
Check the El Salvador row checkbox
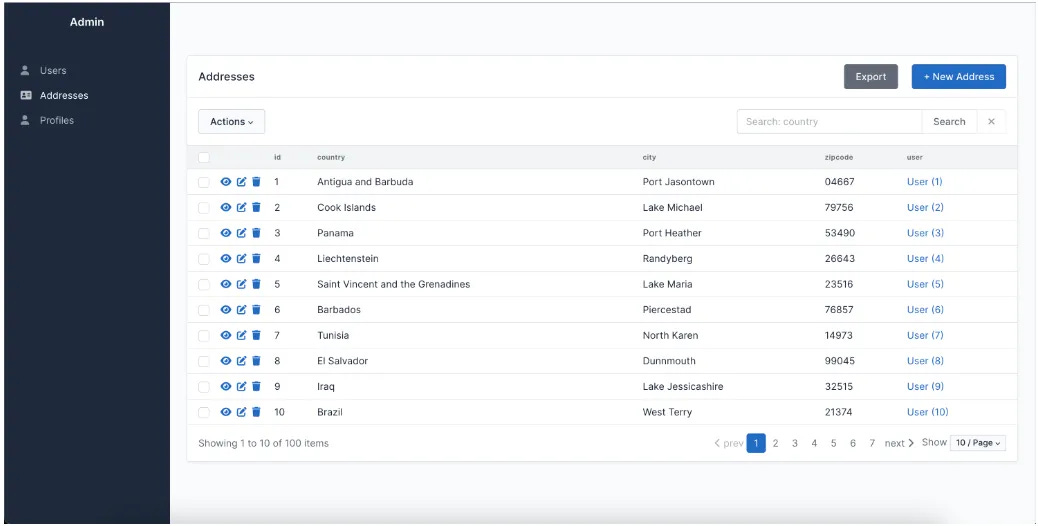204,361
